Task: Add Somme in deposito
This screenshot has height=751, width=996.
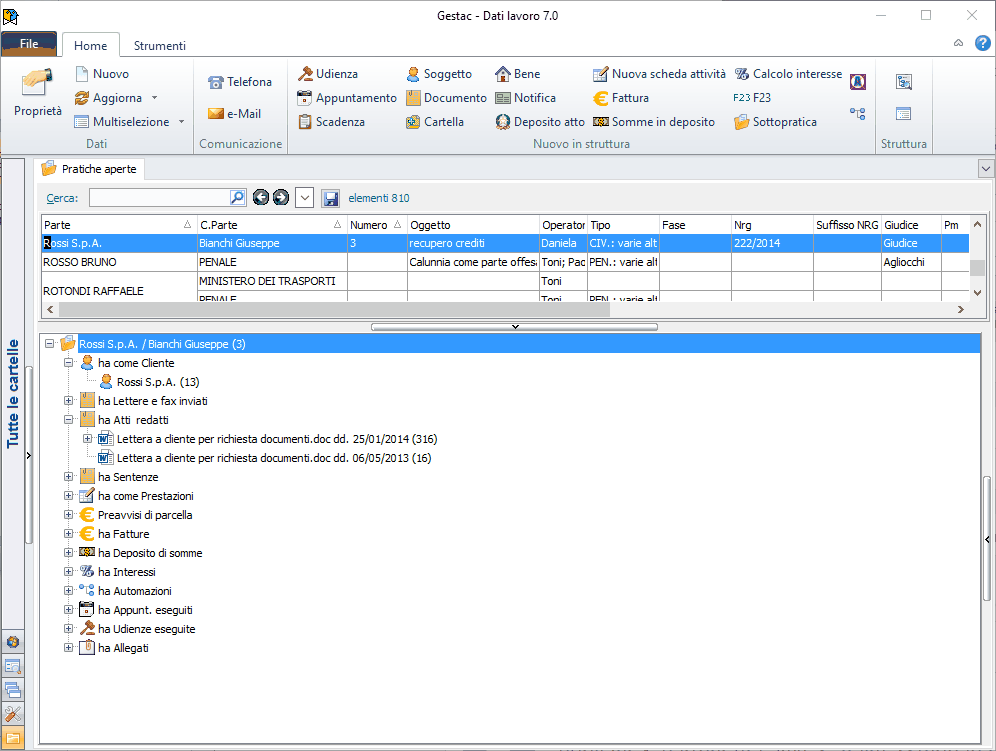Action: (x=654, y=121)
